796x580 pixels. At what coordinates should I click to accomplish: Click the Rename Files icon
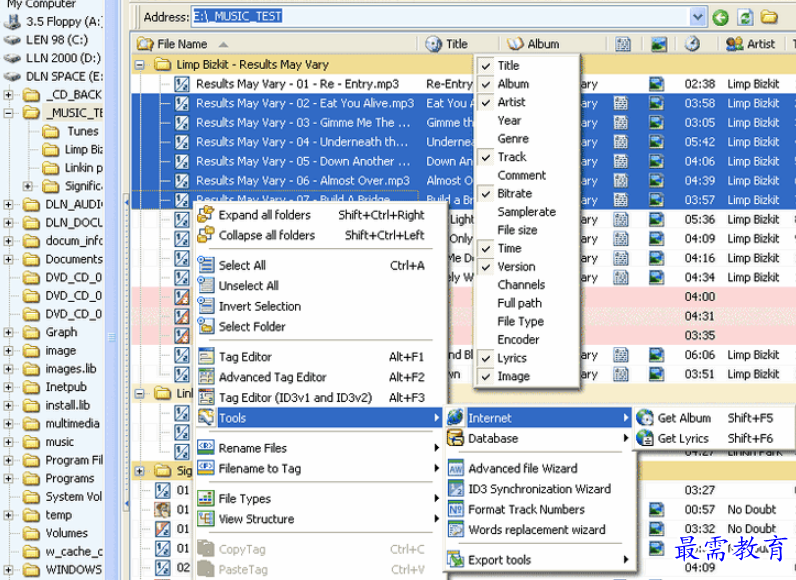point(206,447)
